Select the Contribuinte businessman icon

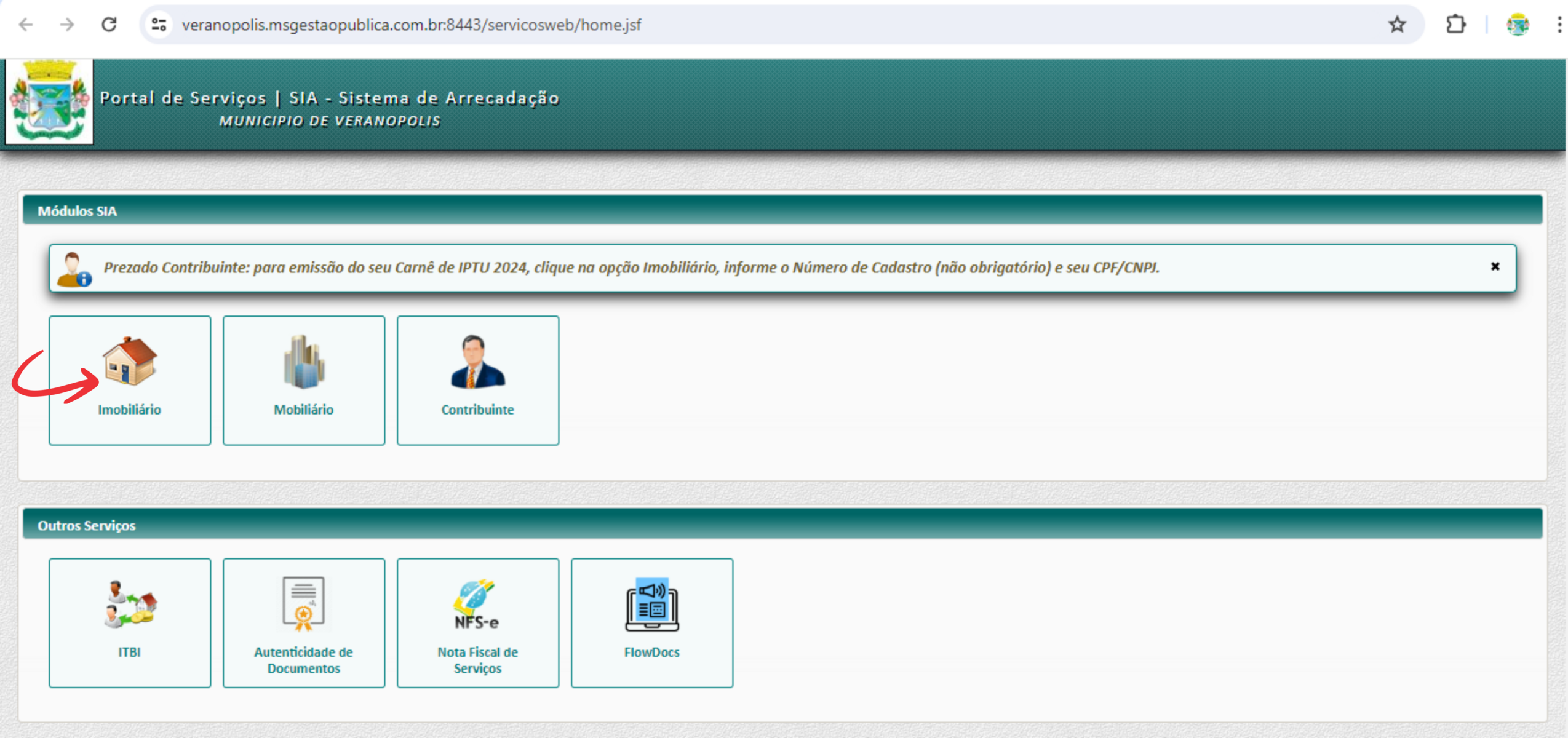tap(477, 362)
